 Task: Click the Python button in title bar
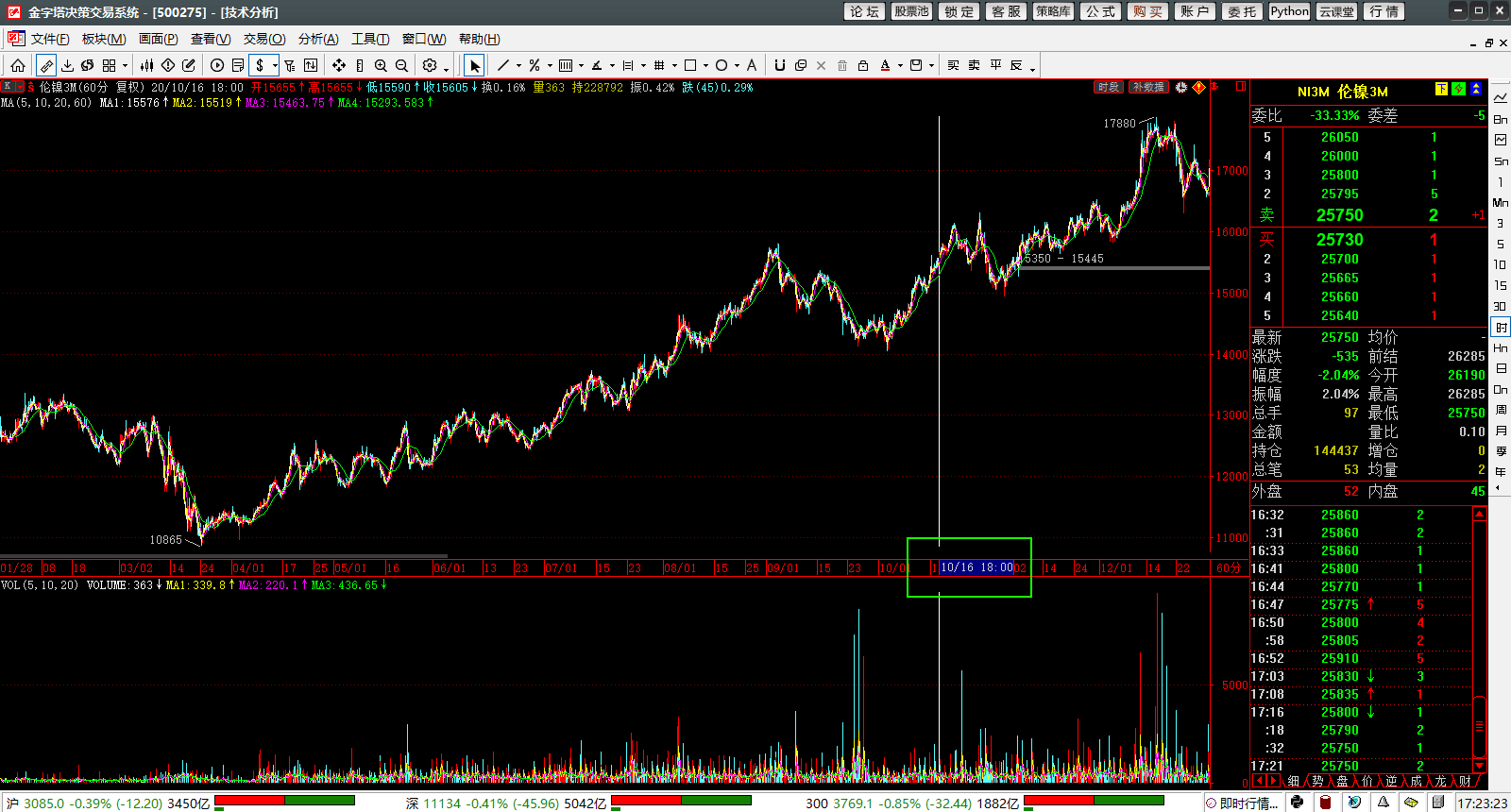pos(1288,11)
